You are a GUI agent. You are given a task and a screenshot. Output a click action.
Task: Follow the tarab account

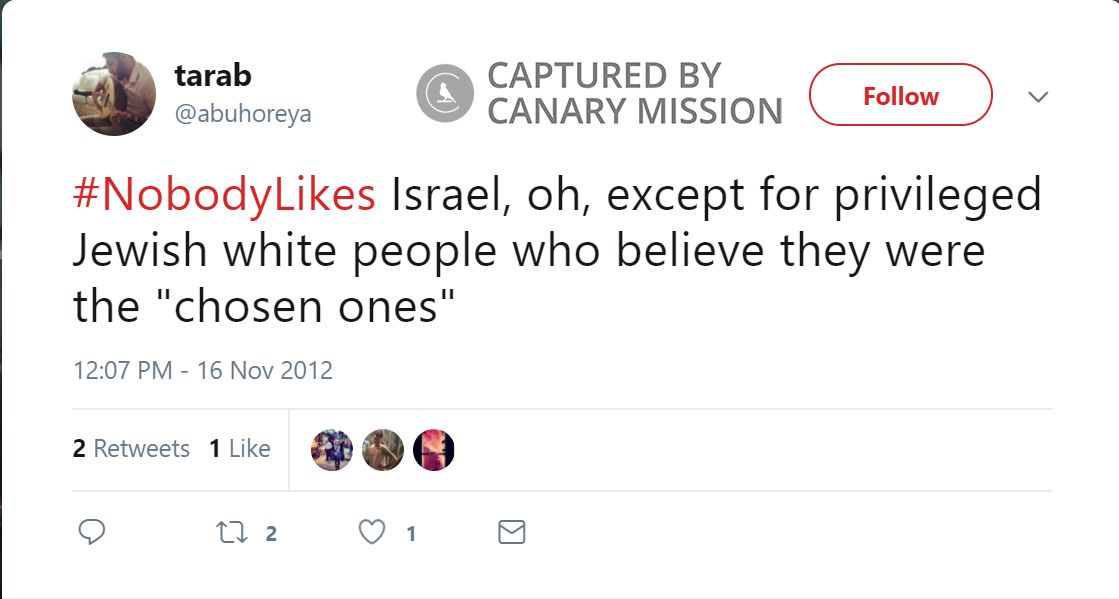(900, 95)
